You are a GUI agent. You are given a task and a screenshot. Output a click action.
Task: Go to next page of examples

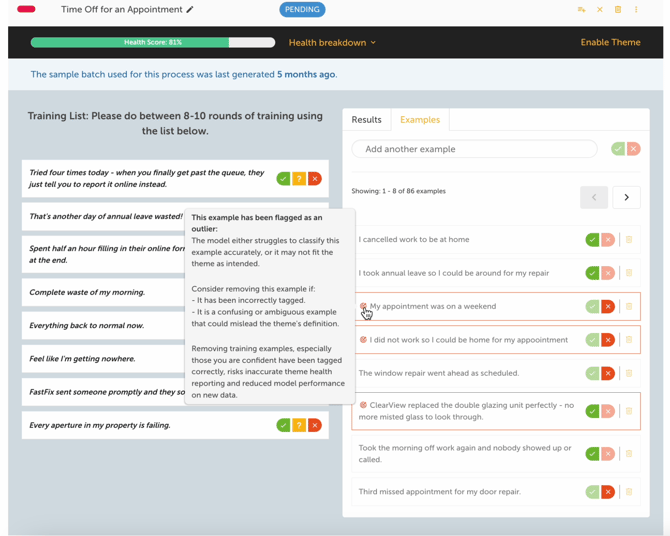coord(627,197)
